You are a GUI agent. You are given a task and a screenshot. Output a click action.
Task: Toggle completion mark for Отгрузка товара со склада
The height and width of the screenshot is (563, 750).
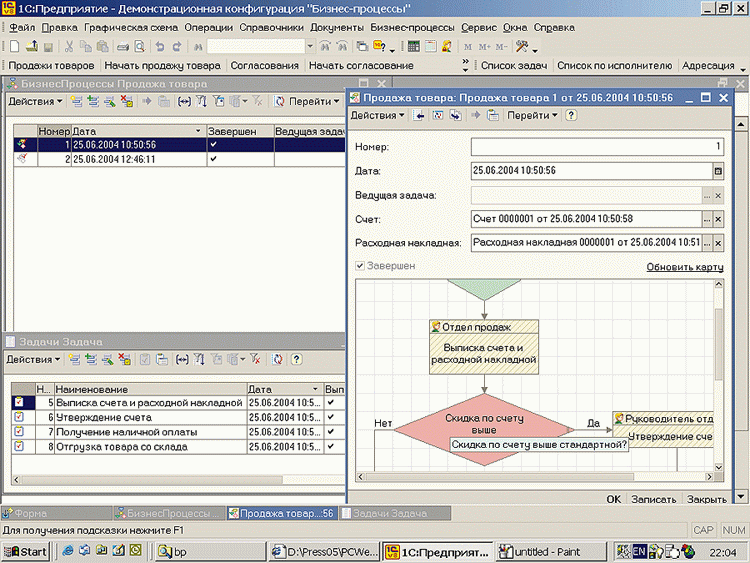click(x=331, y=447)
